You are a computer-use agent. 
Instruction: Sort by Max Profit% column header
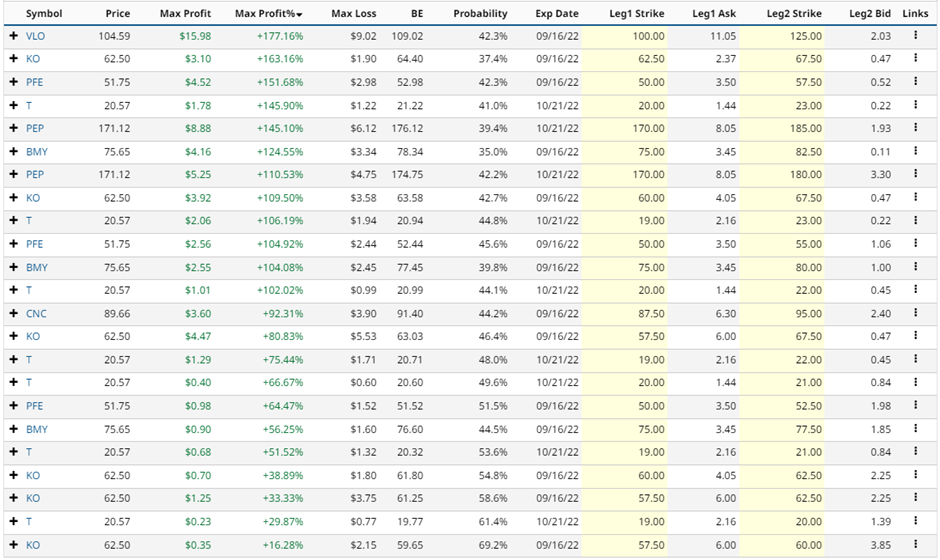pos(269,13)
